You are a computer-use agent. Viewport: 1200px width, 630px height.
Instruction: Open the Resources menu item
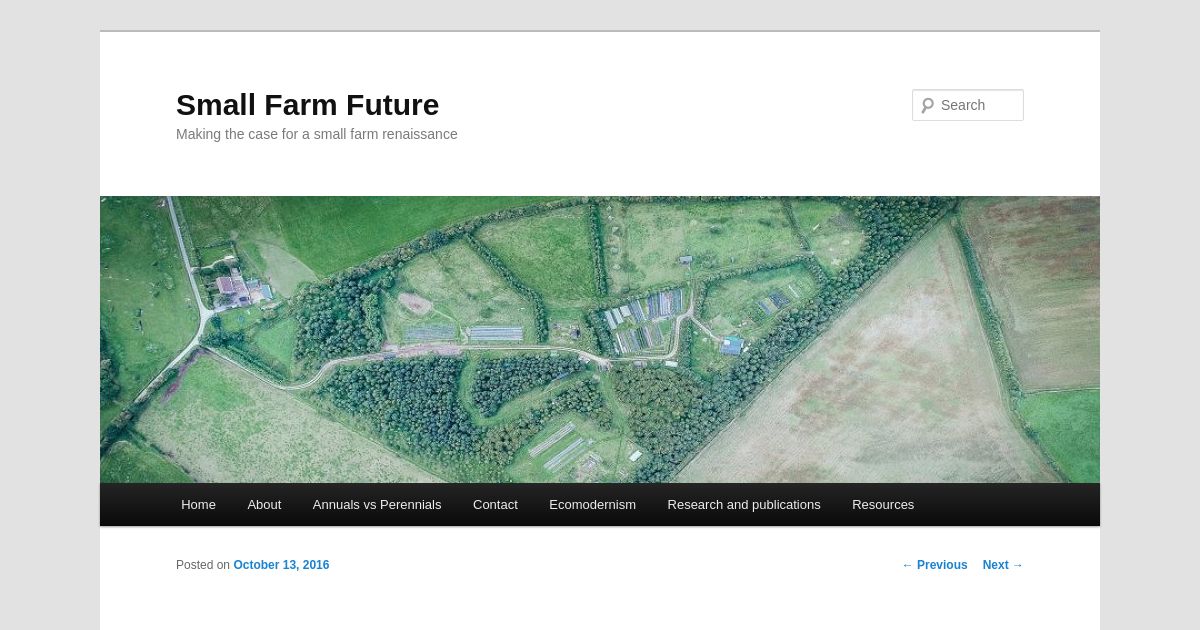(883, 505)
